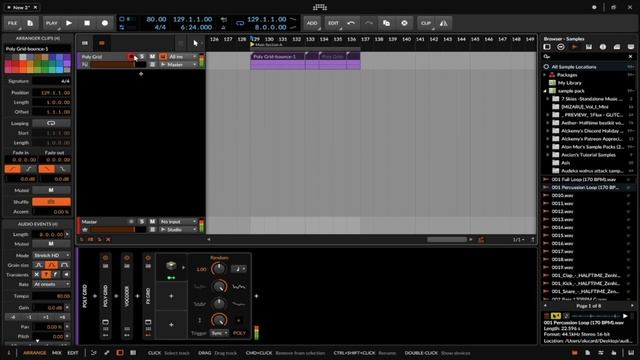Click the save document icon beside FILE
Viewport: 640px width, 360px height.
coord(30,23)
